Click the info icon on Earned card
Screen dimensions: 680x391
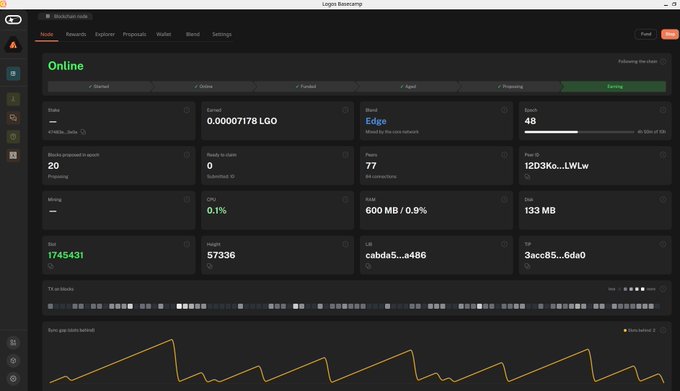pos(345,110)
